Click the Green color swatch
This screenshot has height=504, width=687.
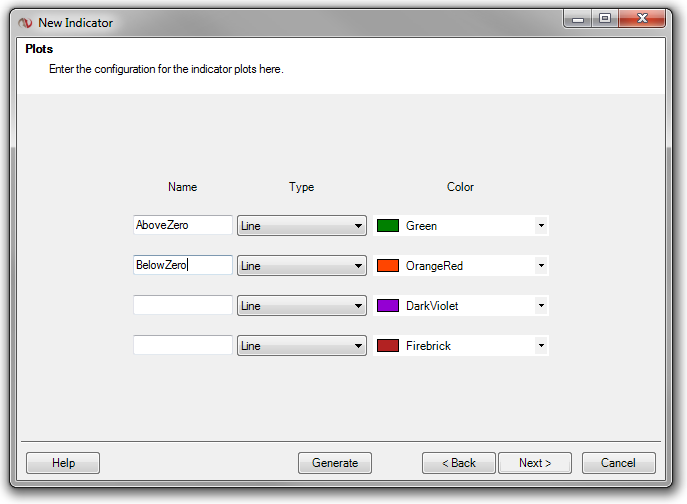388,226
